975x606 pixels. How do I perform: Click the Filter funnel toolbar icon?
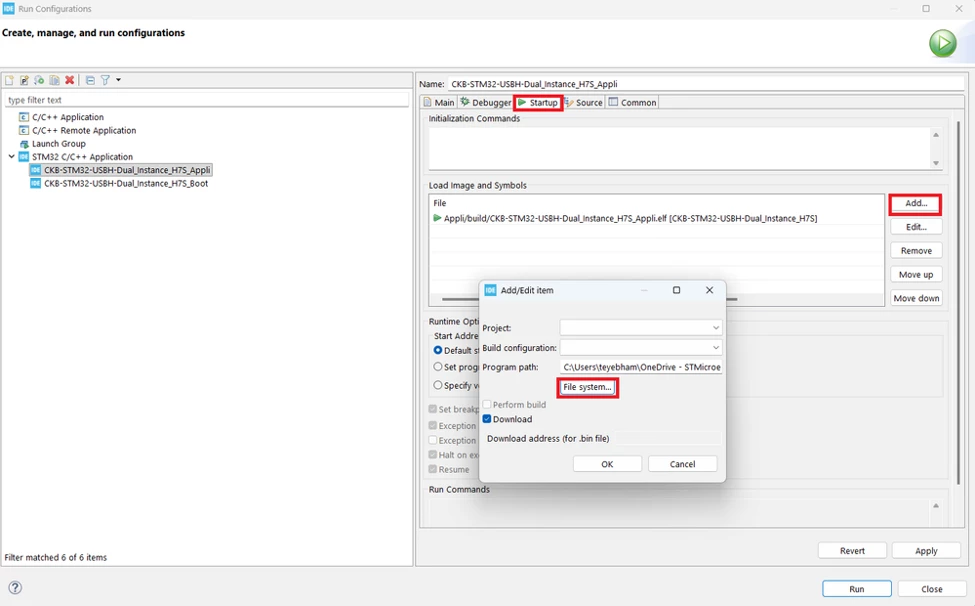(105, 80)
